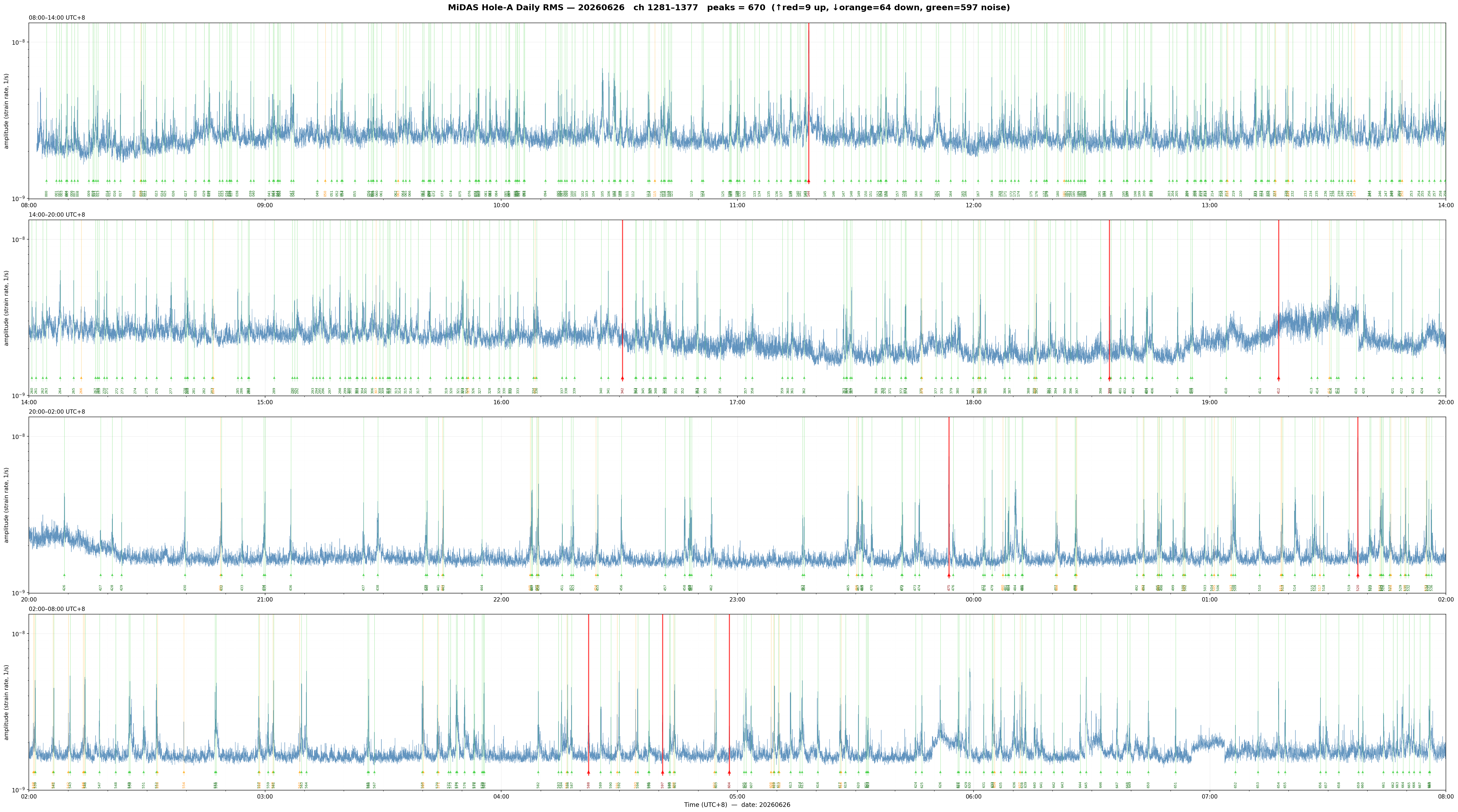Image resolution: width=1458 pixels, height=812 pixels.
Task: Click the 01:00 time tick label
Action: click(1210, 599)
